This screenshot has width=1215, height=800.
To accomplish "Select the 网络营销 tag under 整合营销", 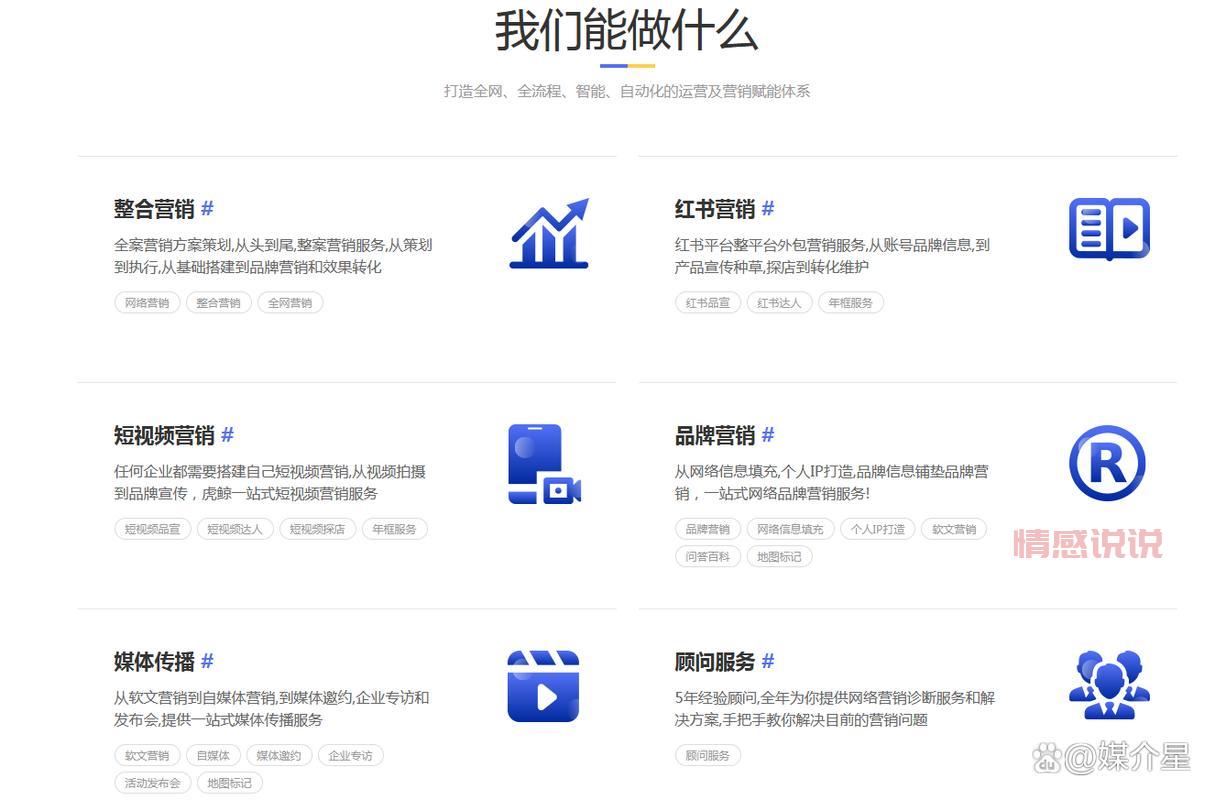I will tap(146, 302).
